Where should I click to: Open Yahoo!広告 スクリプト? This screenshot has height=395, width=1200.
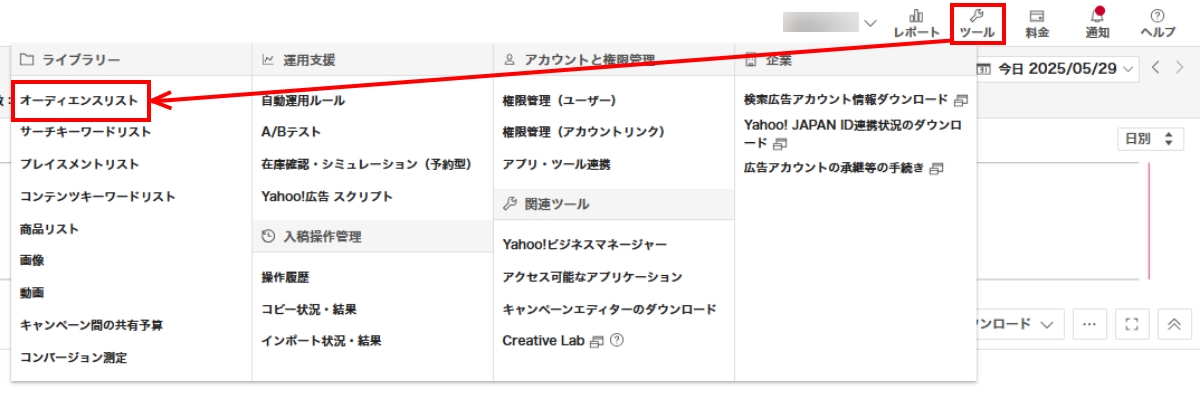327,196
